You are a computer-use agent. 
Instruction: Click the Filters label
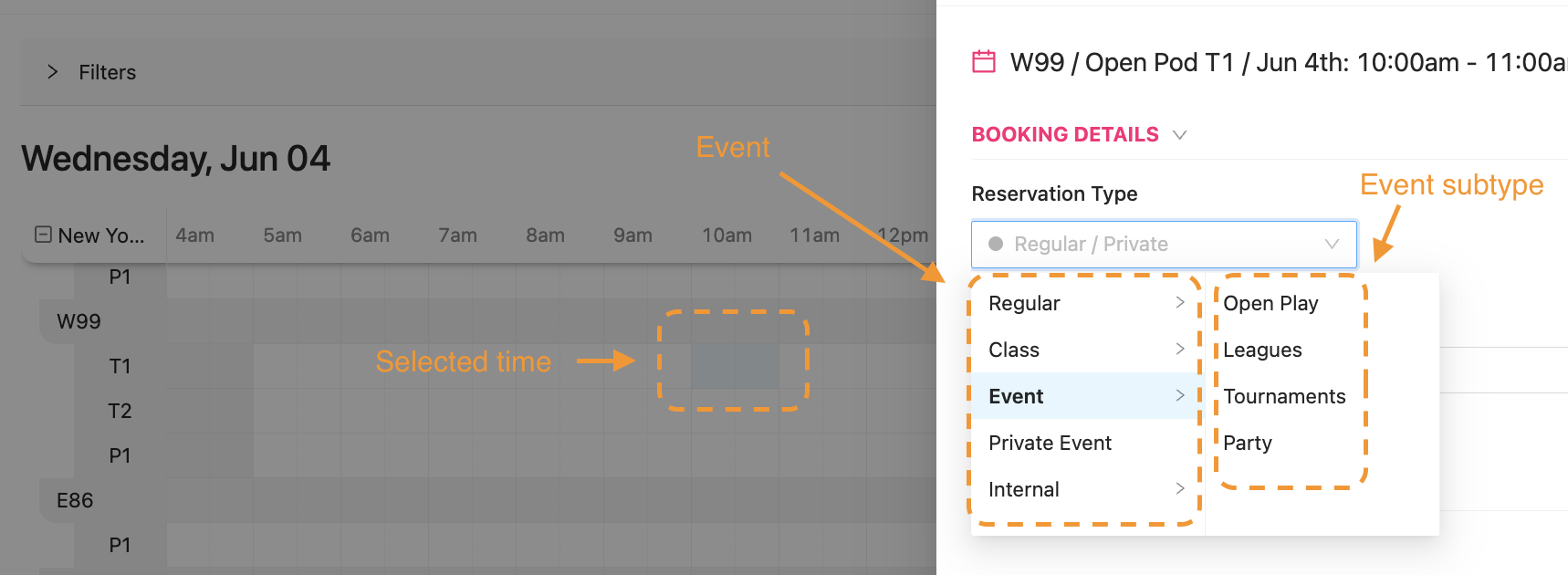[x=107, y=72]
